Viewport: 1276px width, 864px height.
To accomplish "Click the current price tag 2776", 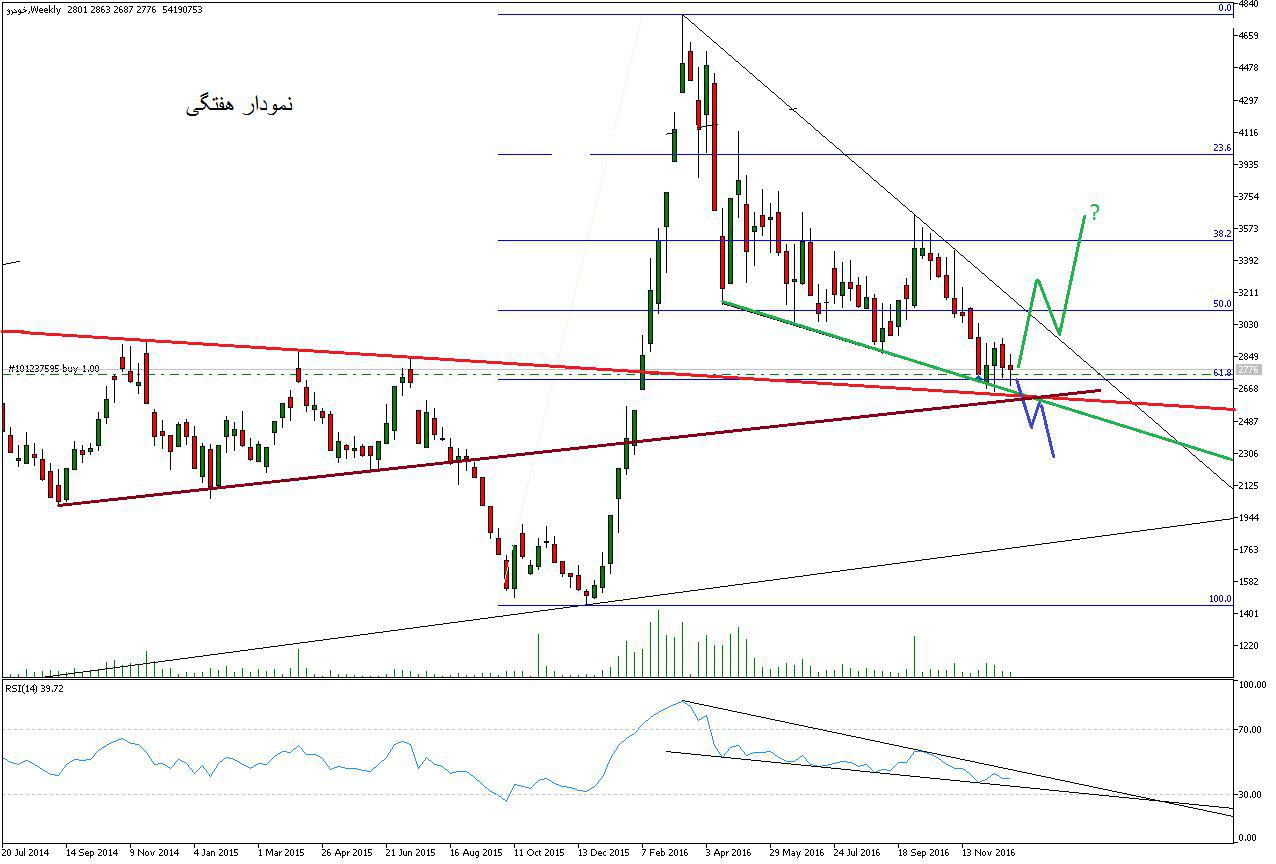I will [x=1250, y=370].
